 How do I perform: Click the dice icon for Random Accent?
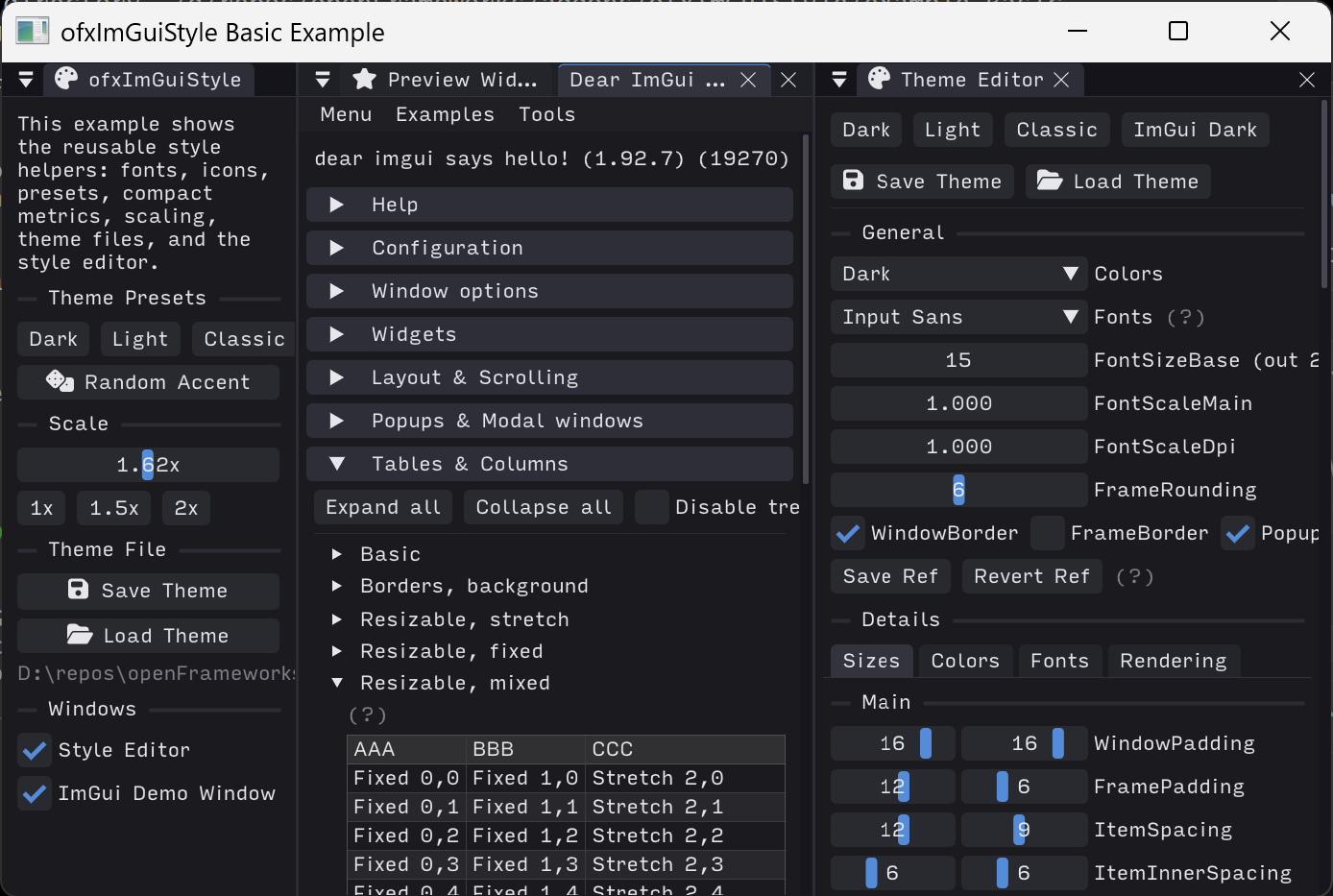tap(60, 381)
